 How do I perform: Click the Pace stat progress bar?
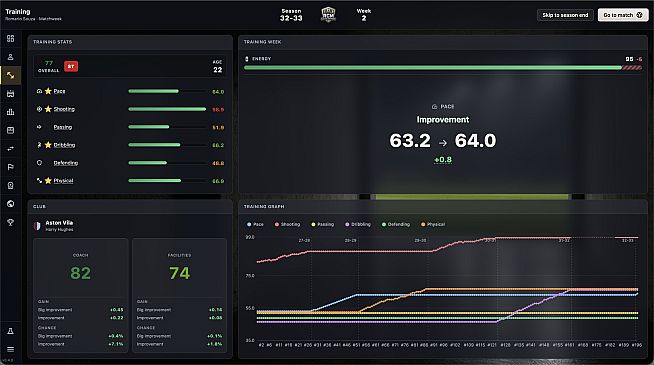click(167, 91)
